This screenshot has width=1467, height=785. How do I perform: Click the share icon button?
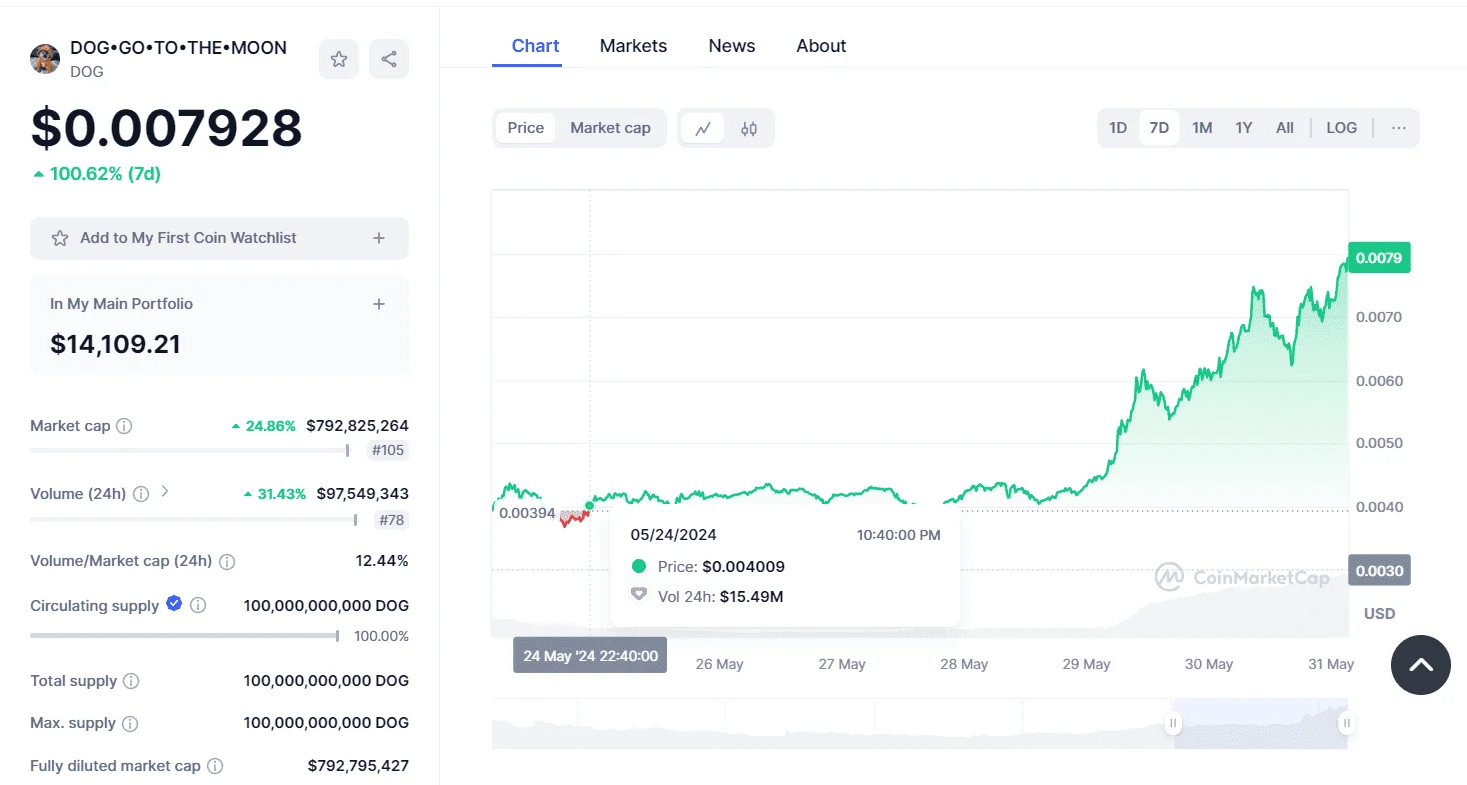pyautogui.click(x=389, y=59)
